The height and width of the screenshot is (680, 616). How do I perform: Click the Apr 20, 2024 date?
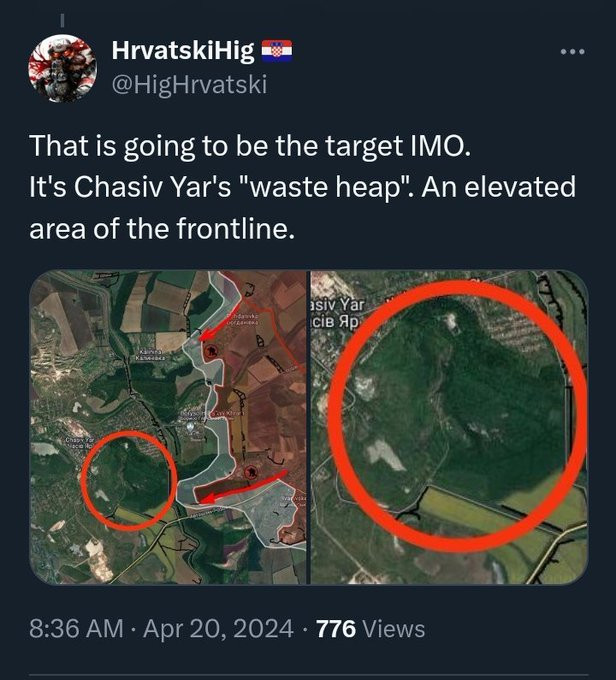pos(218,629)
